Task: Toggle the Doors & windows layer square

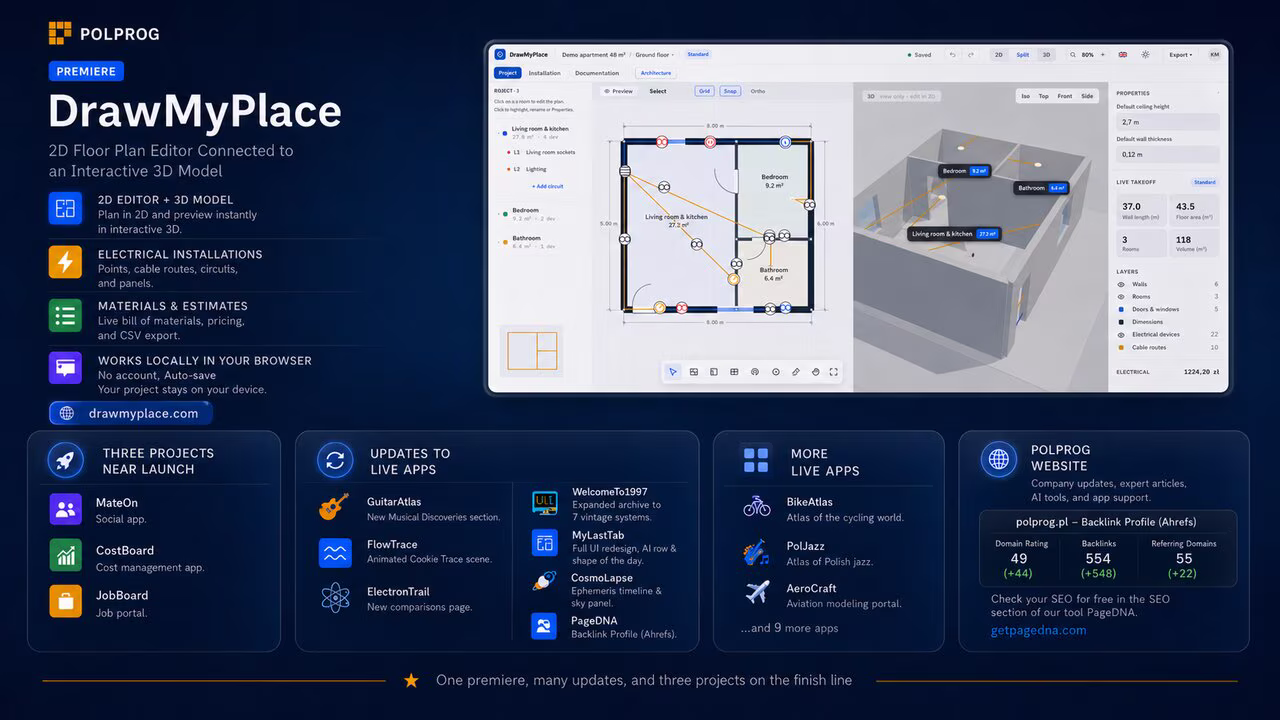Action: tap(1122, 309)
